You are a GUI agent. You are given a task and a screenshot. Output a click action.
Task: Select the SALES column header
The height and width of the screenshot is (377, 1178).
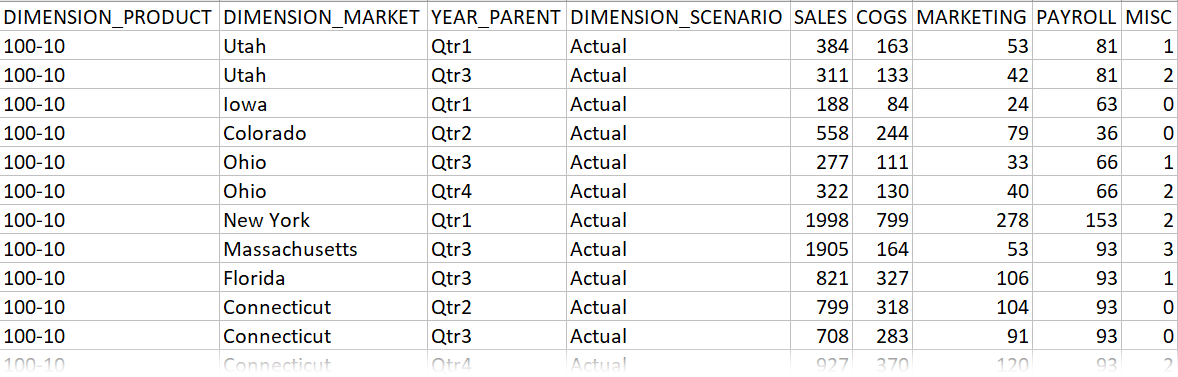pos(821,17)
